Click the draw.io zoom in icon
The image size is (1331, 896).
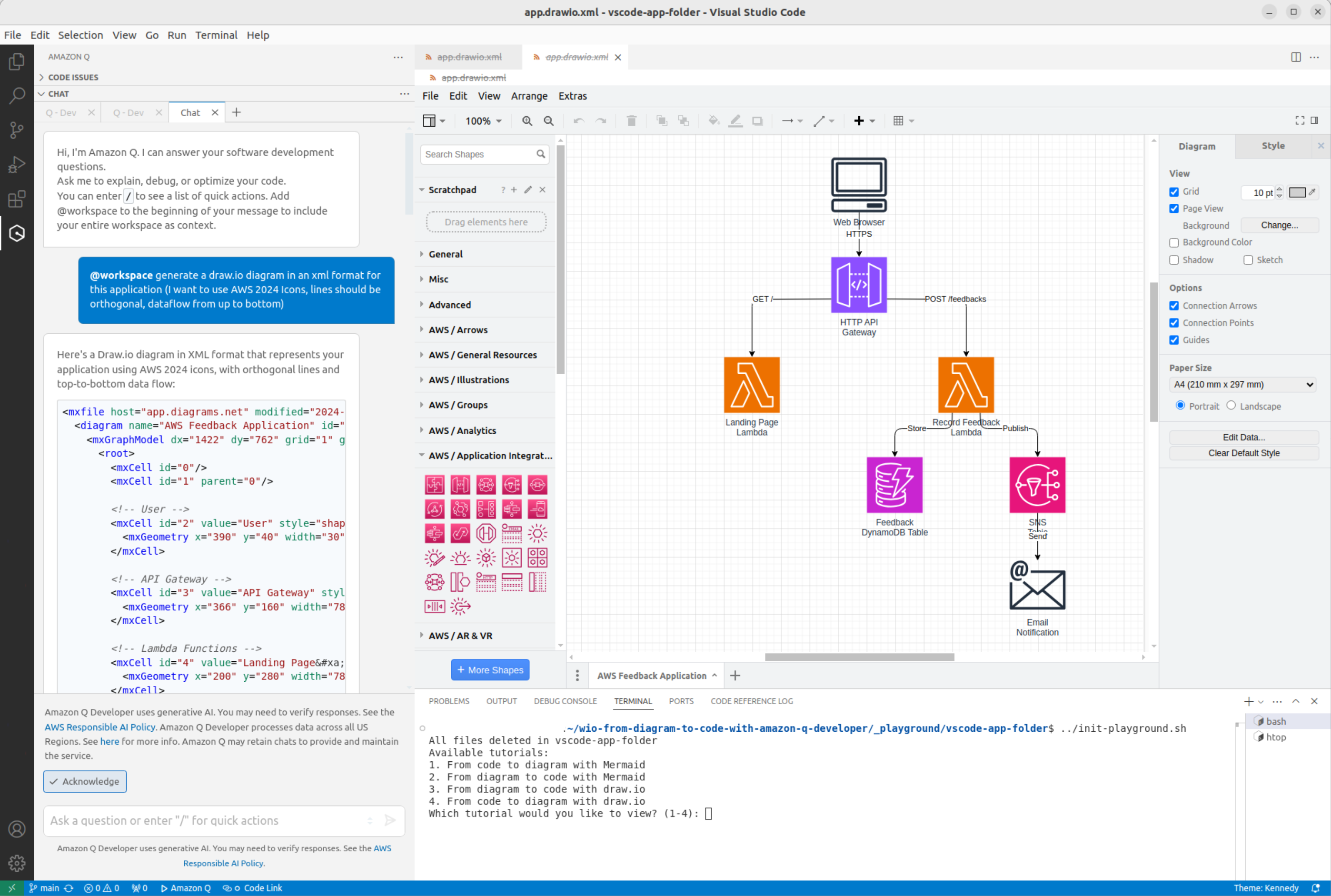[x=526, y=120]
